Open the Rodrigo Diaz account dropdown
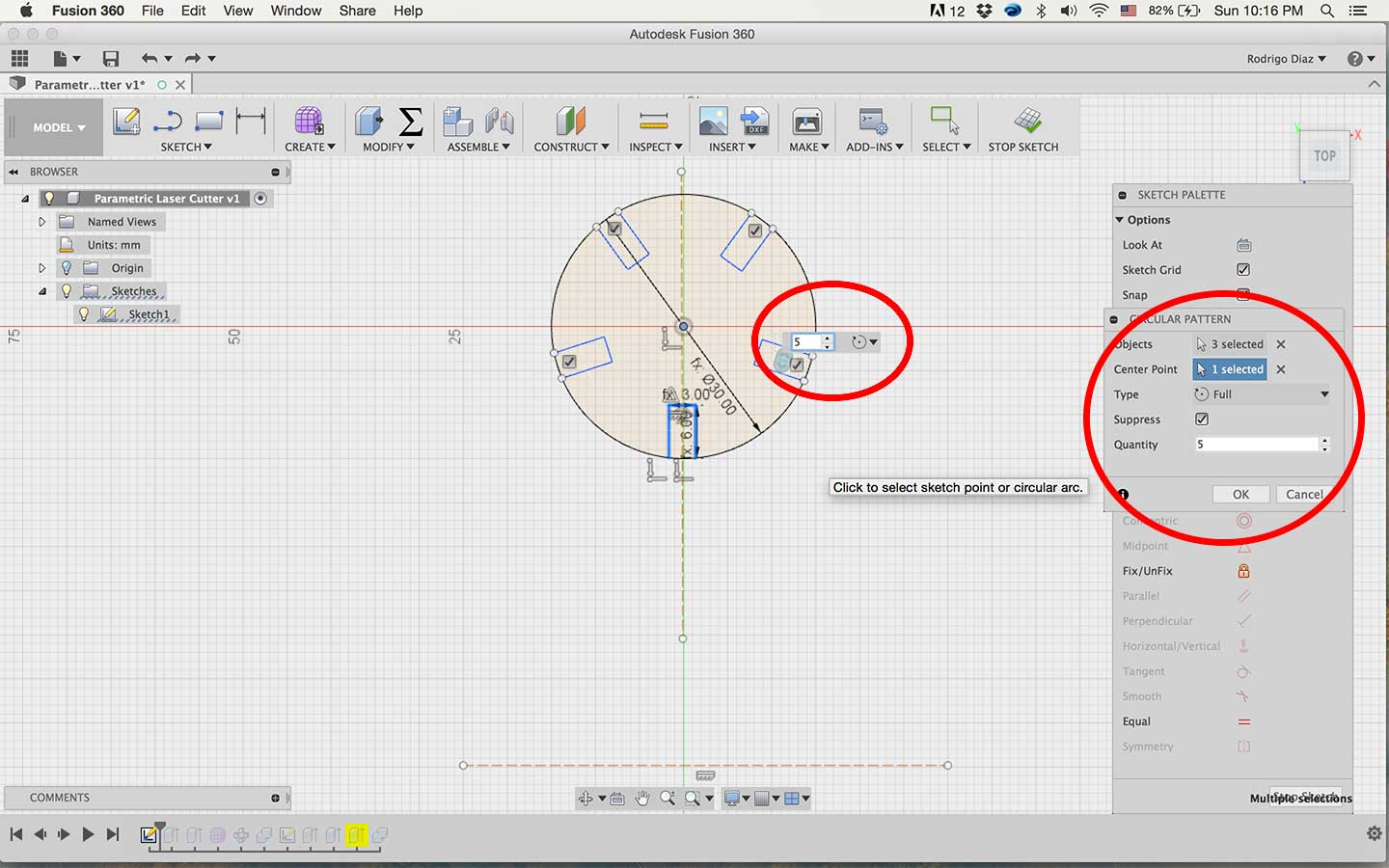This screenshot has height=868, width=1389. pos(1286,59)
